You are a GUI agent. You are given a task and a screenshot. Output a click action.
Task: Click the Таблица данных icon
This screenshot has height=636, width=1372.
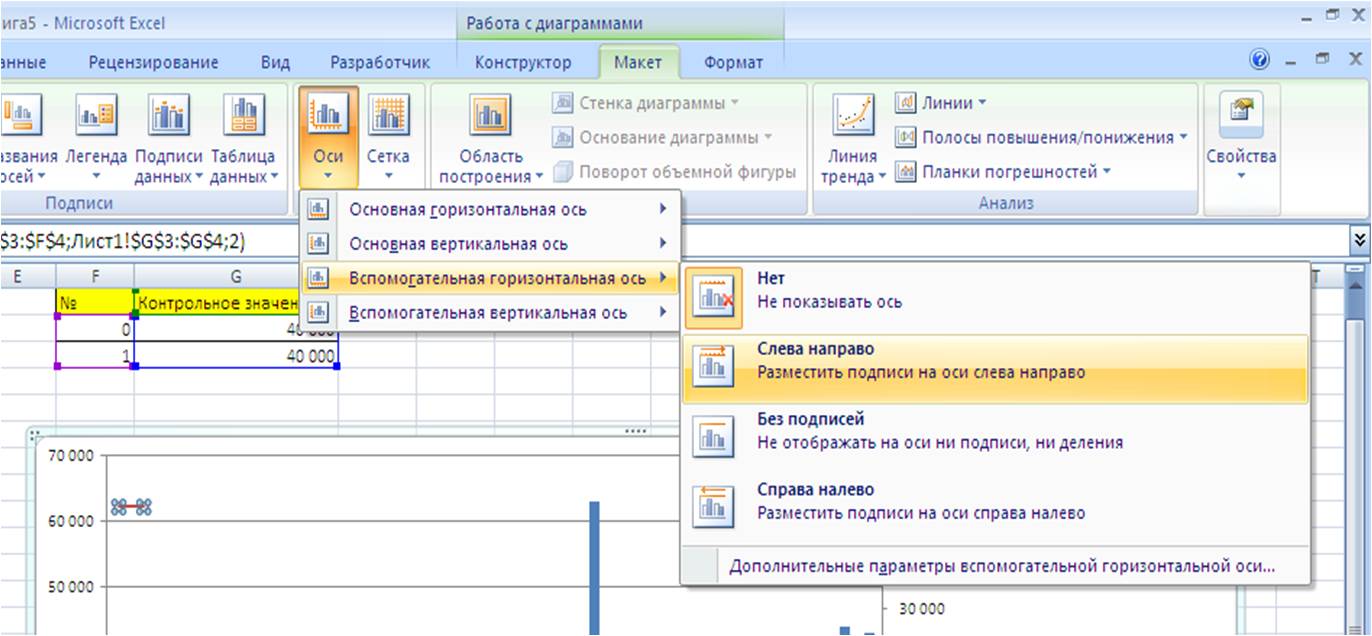coord(243,114)
